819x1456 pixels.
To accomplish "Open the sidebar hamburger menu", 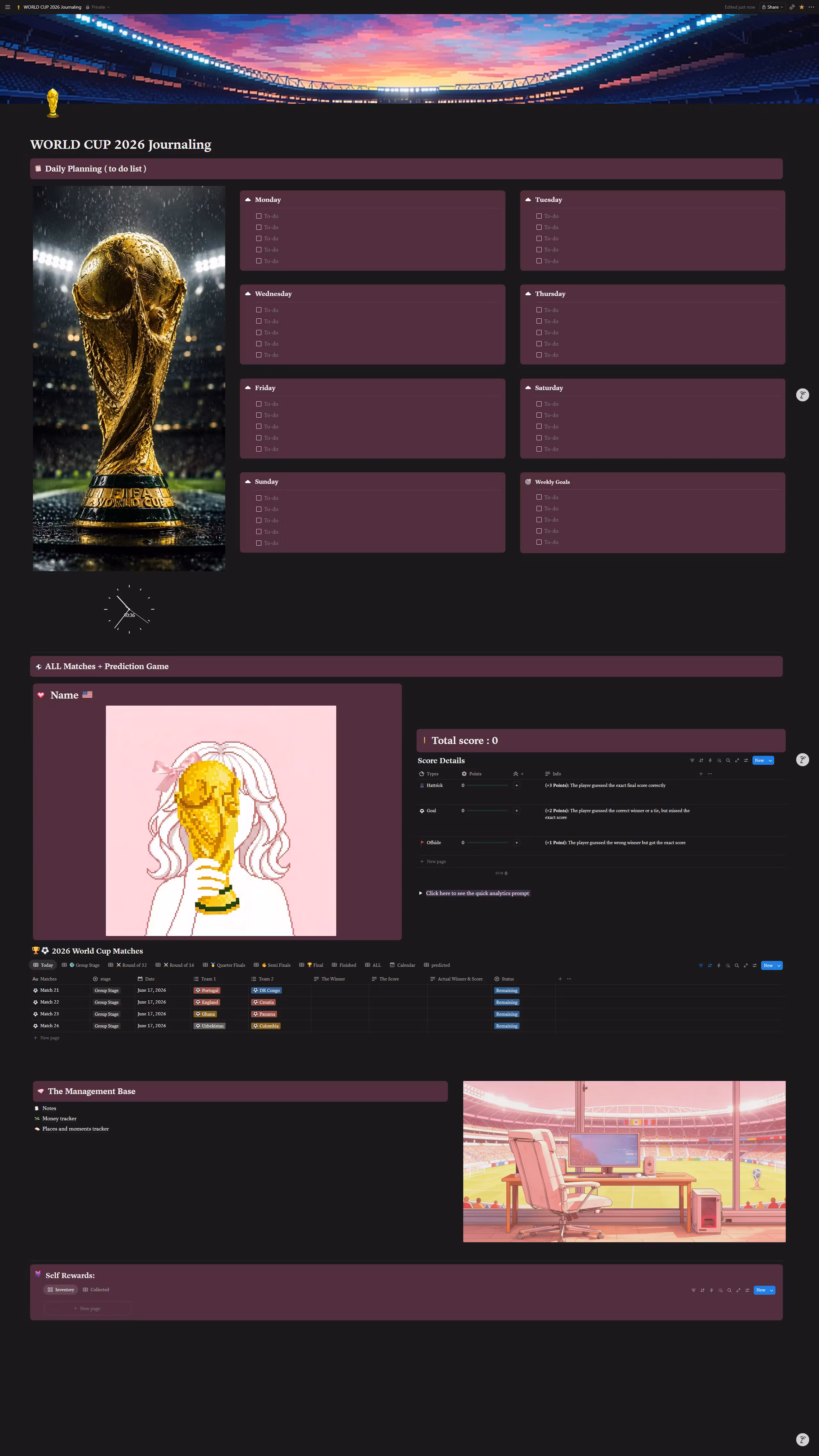I will [7, 7].
